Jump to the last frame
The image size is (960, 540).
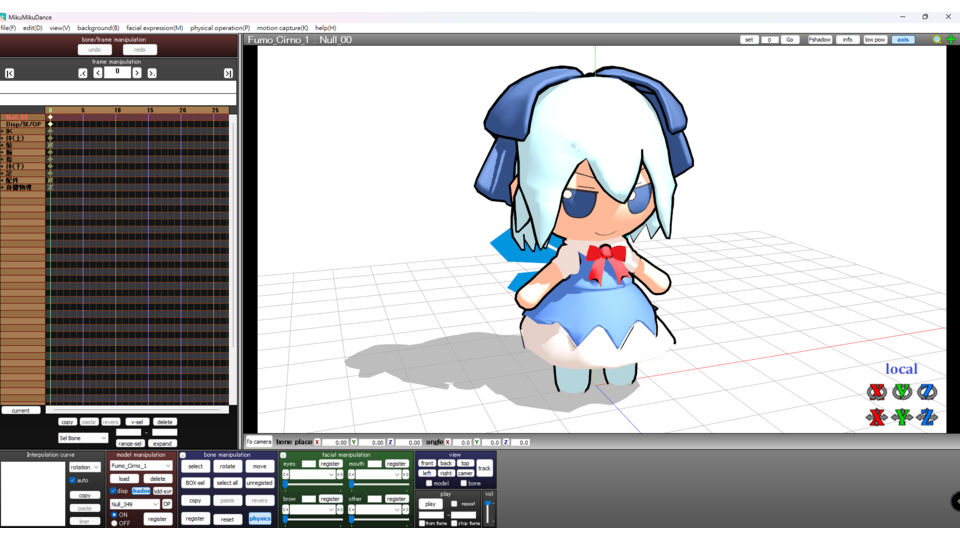(x=228, y=73)
